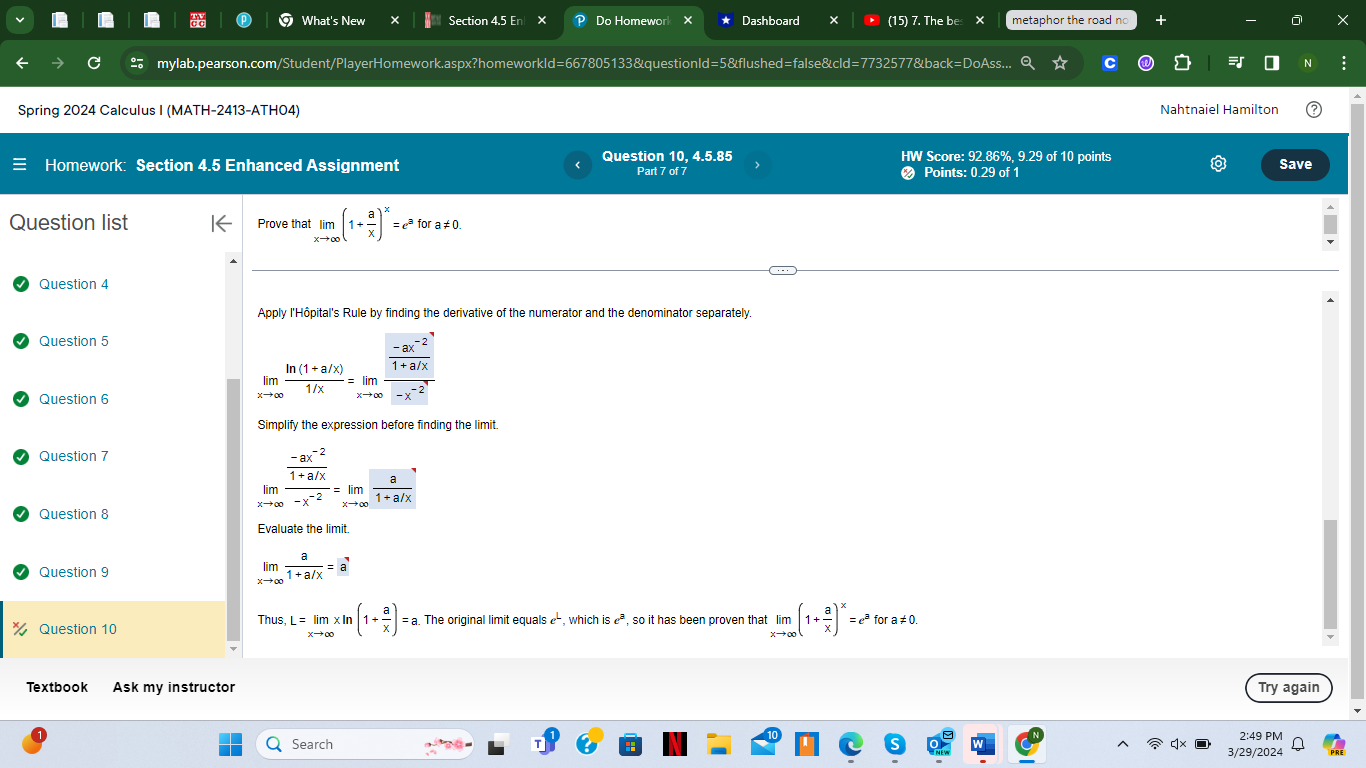Open the homework question list hamburger menu

[17, 164]
